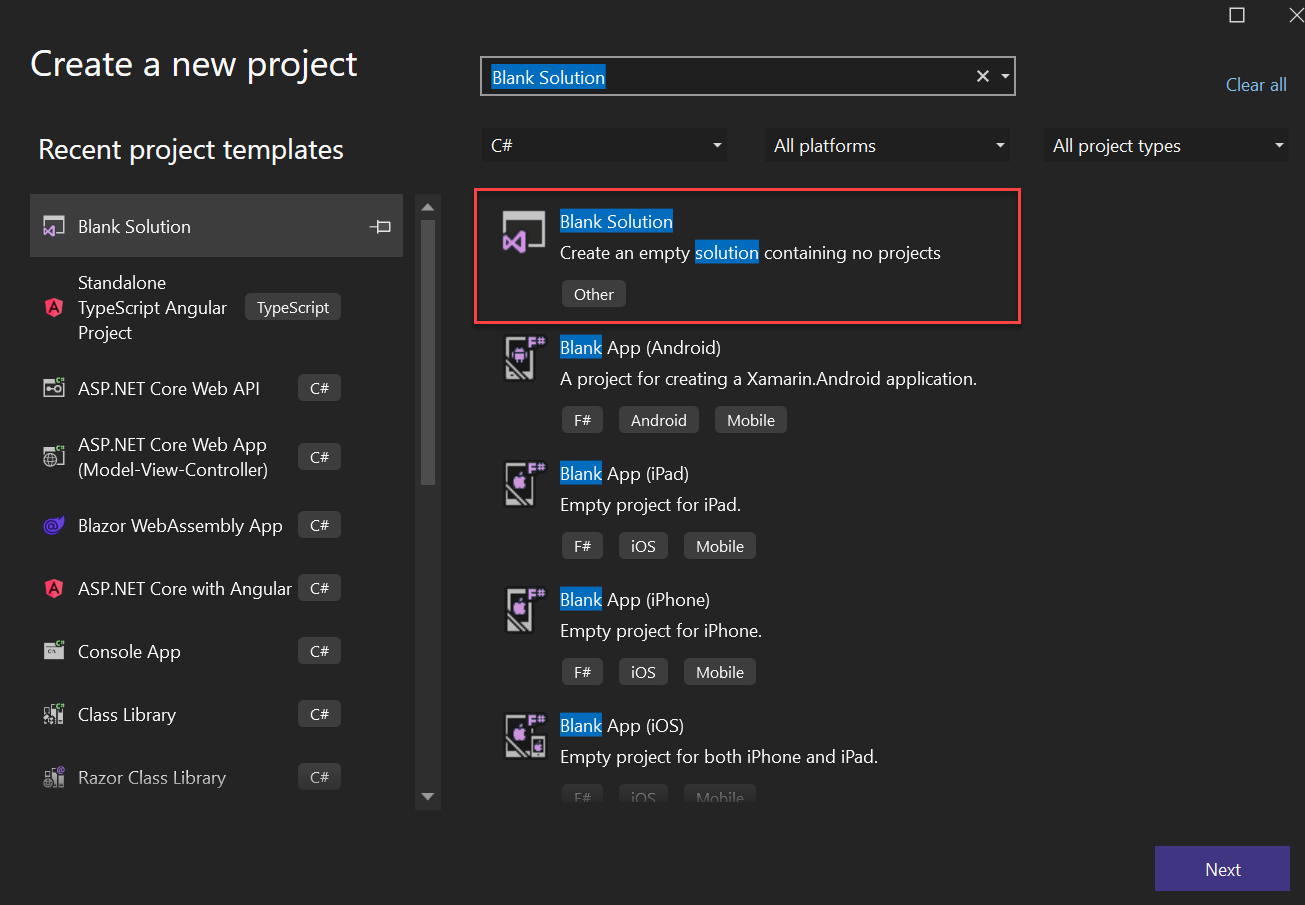The width and height of the screenshot is (1305, 905).
Task: Click the Blank Solution result's Visual Studio icon
Action: (524, 232)
